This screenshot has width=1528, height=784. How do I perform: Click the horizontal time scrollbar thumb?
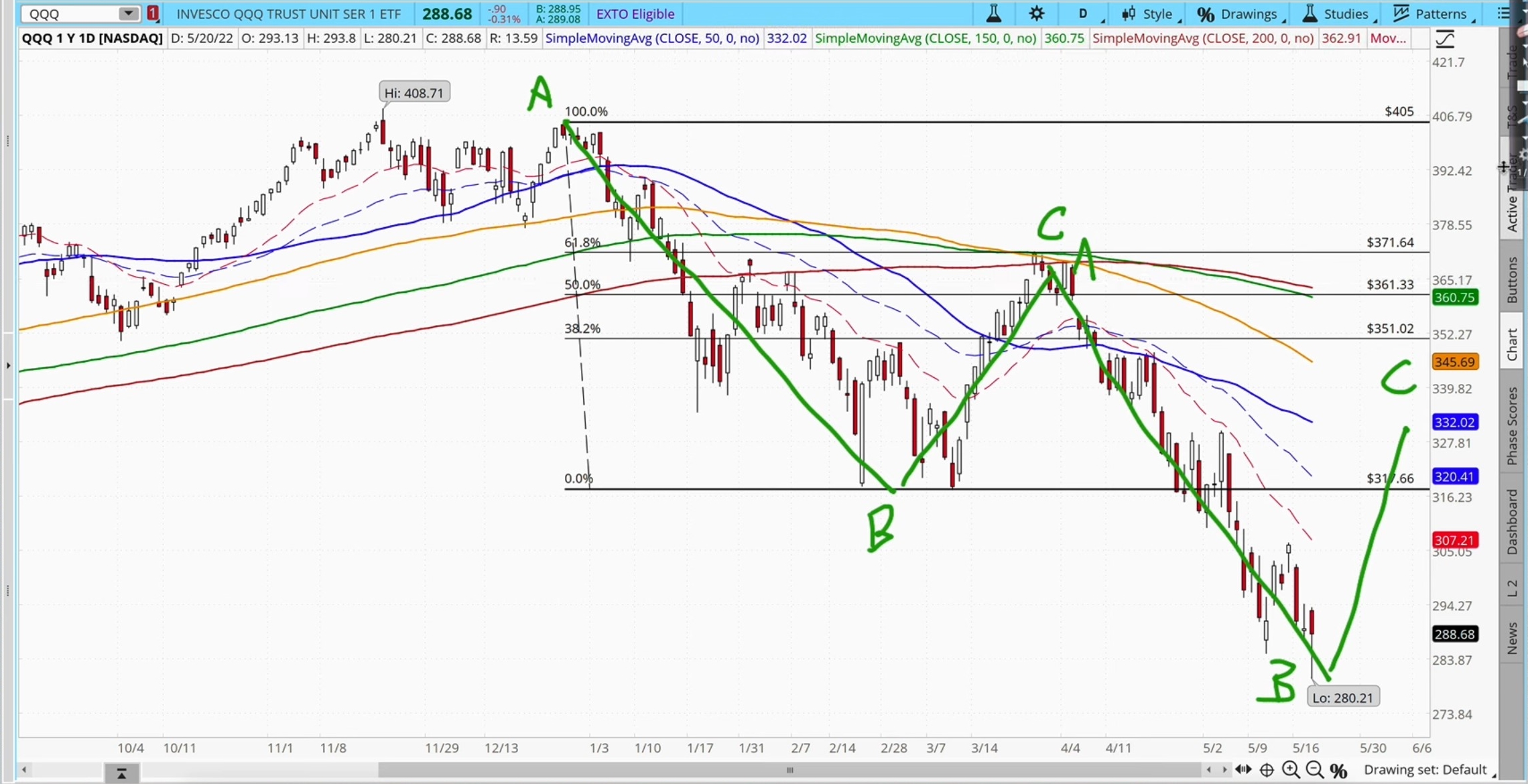(x=790, y=770)
